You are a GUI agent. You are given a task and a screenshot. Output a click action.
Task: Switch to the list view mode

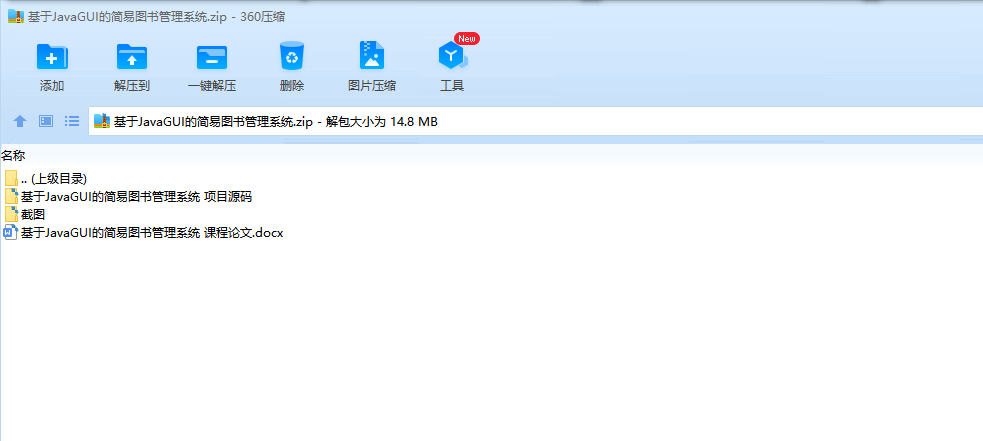72,121
